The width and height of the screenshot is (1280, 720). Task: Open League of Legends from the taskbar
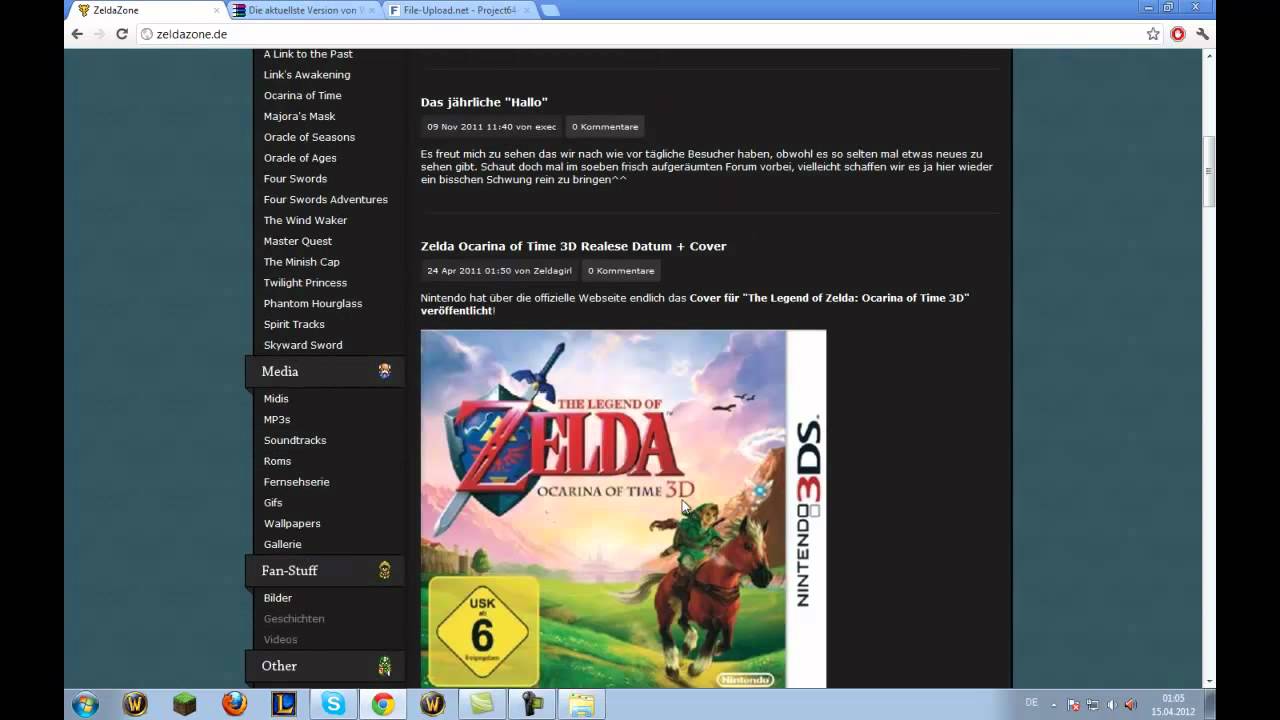tap(284, 704)
